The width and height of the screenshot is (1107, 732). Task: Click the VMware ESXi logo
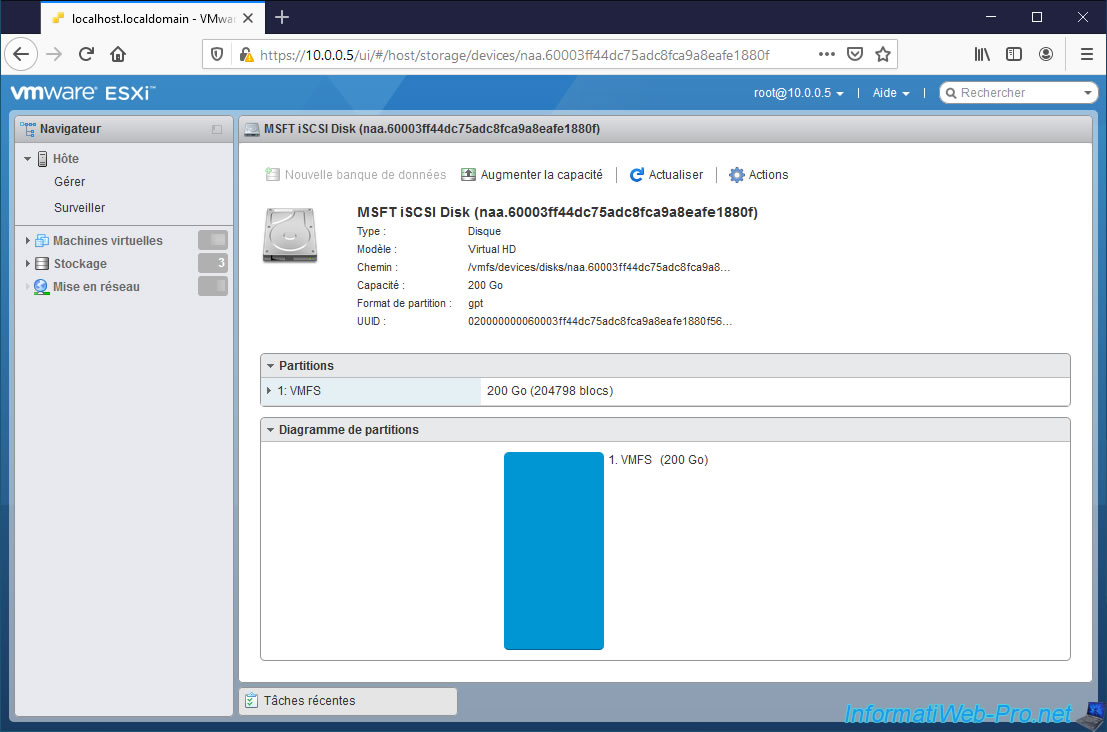83,92
